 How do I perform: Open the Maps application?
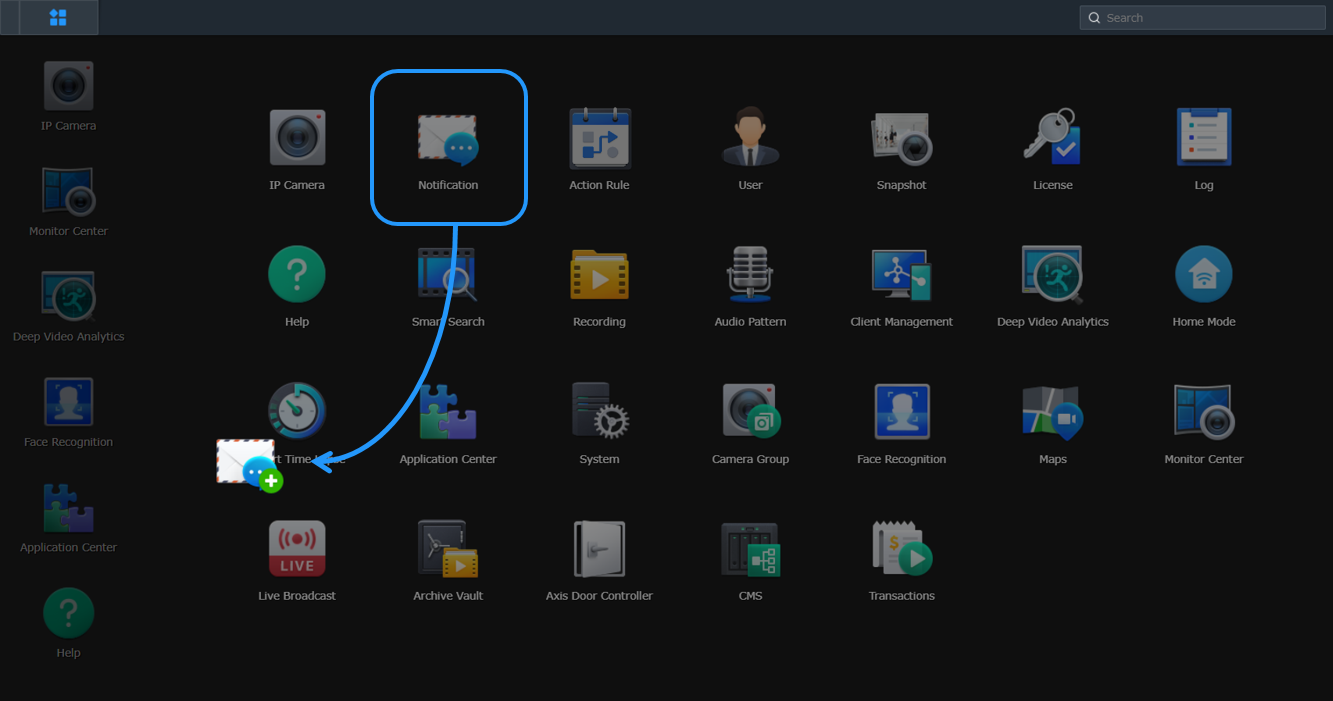point(1052,411)
